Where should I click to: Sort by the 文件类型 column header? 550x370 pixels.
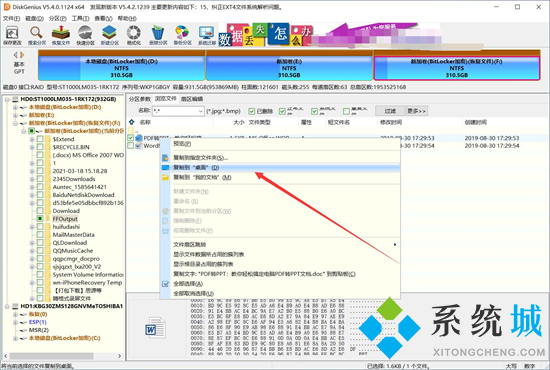tap(272, 122)
